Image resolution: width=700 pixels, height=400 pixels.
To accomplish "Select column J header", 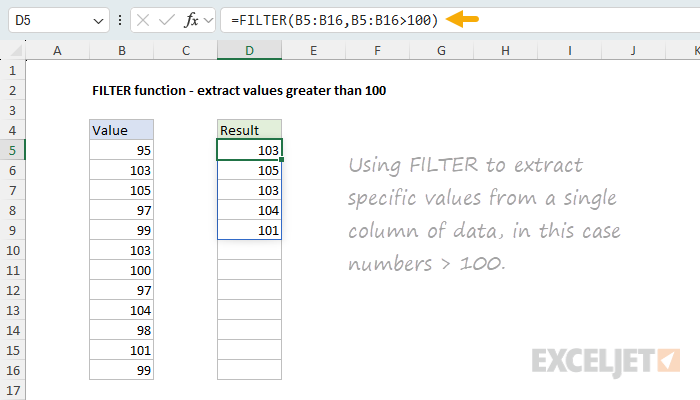I will pyautogui.click(x=633, y=50).
